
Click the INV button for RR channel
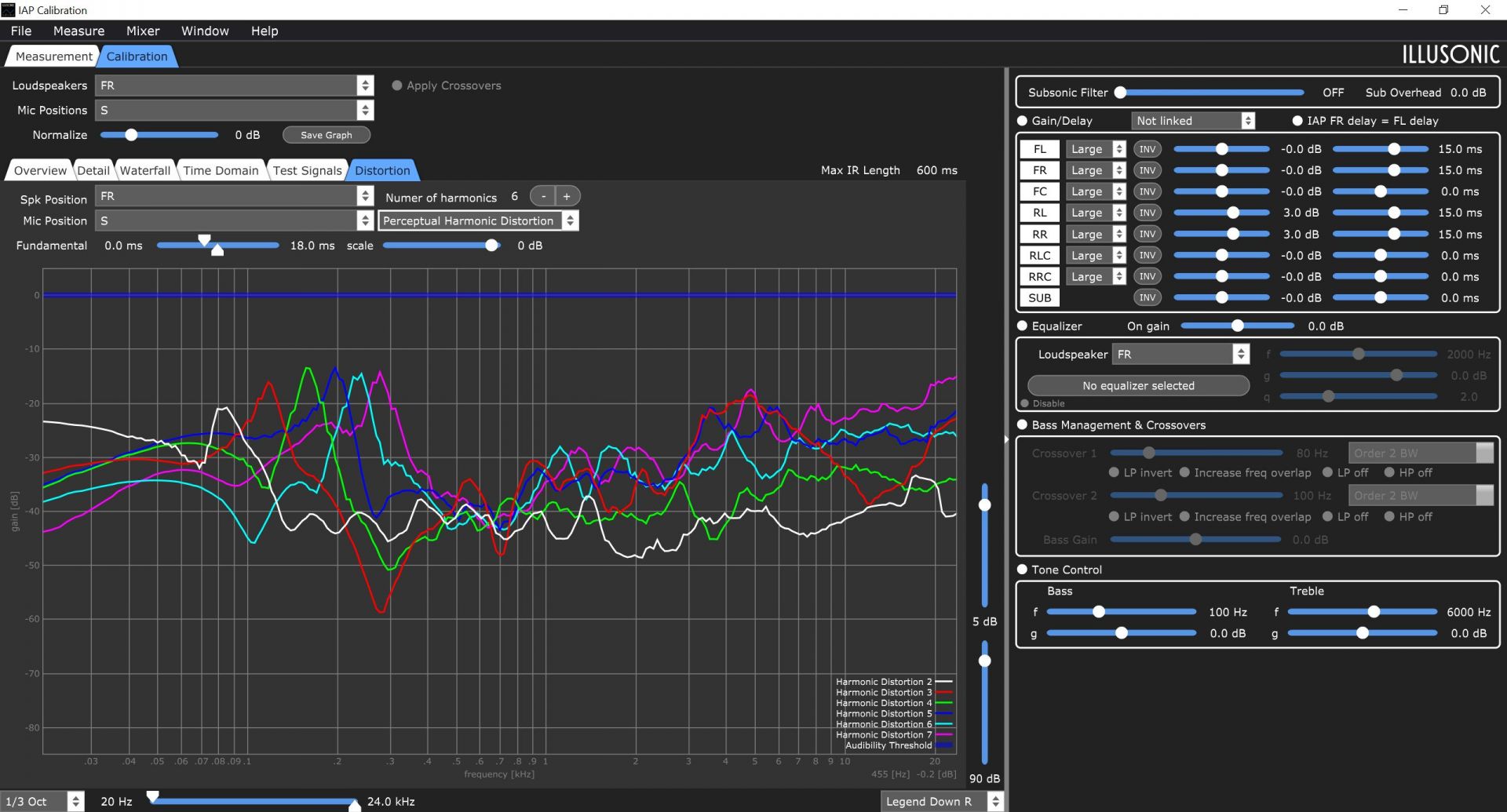(1147, 234)
